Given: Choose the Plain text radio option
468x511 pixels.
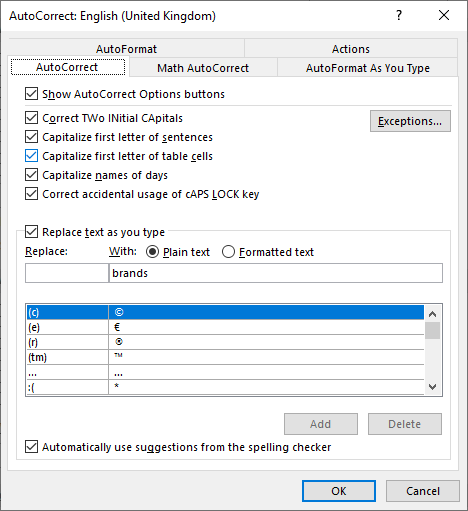Looking at the screenshot, I should [152, 252].
